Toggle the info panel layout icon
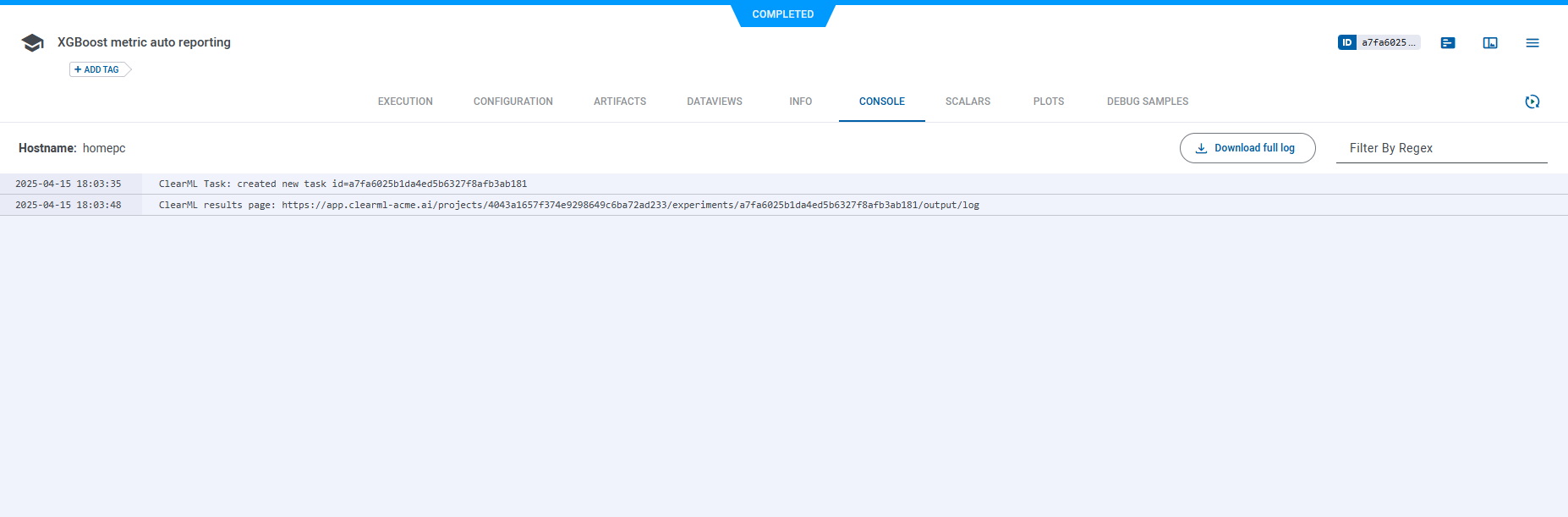This screenshot has width=1568, height=517. (1489, 43)
